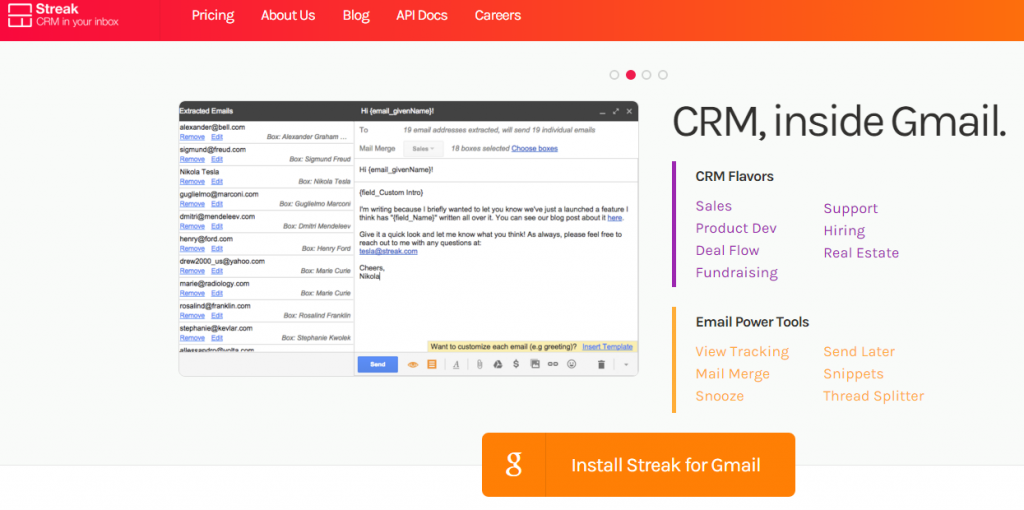
Task: Click Install Streak for Gmail button
Action: 638,465
